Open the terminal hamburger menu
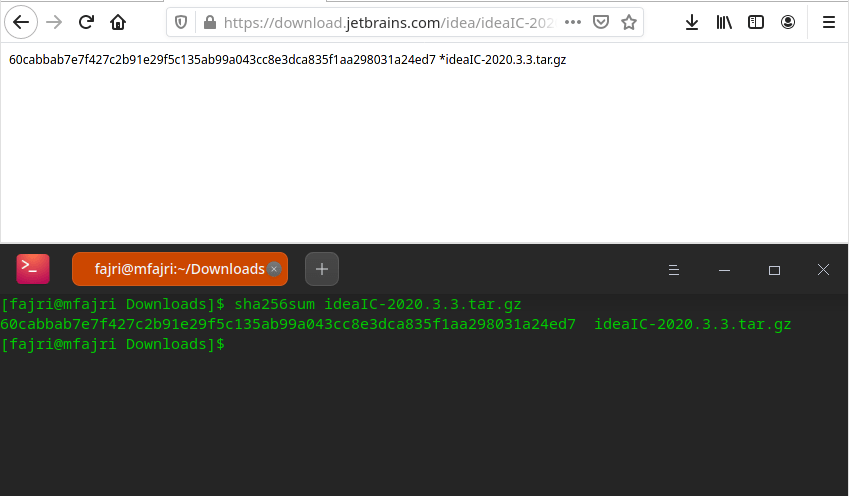 674,270
